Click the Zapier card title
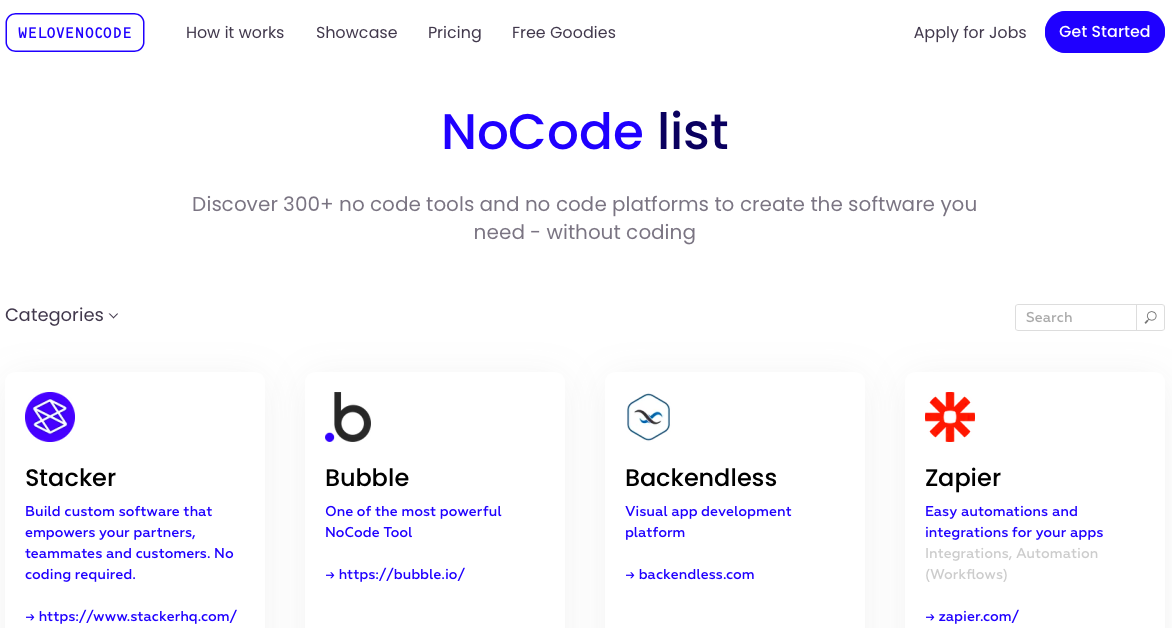This screenshot has height=628, width=1172. (963, 477)
